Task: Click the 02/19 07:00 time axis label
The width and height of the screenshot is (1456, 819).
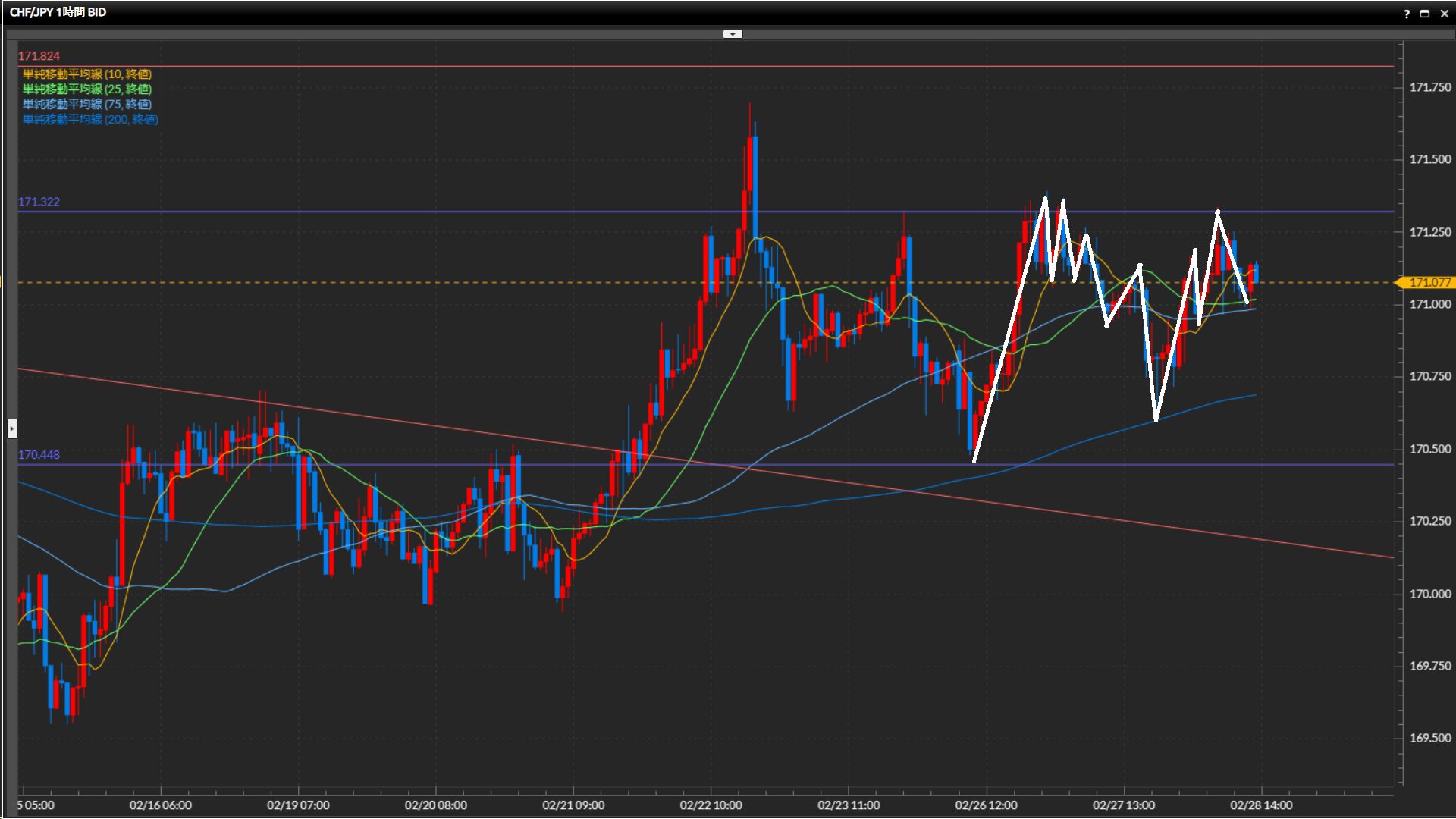Action: (298, 805)
